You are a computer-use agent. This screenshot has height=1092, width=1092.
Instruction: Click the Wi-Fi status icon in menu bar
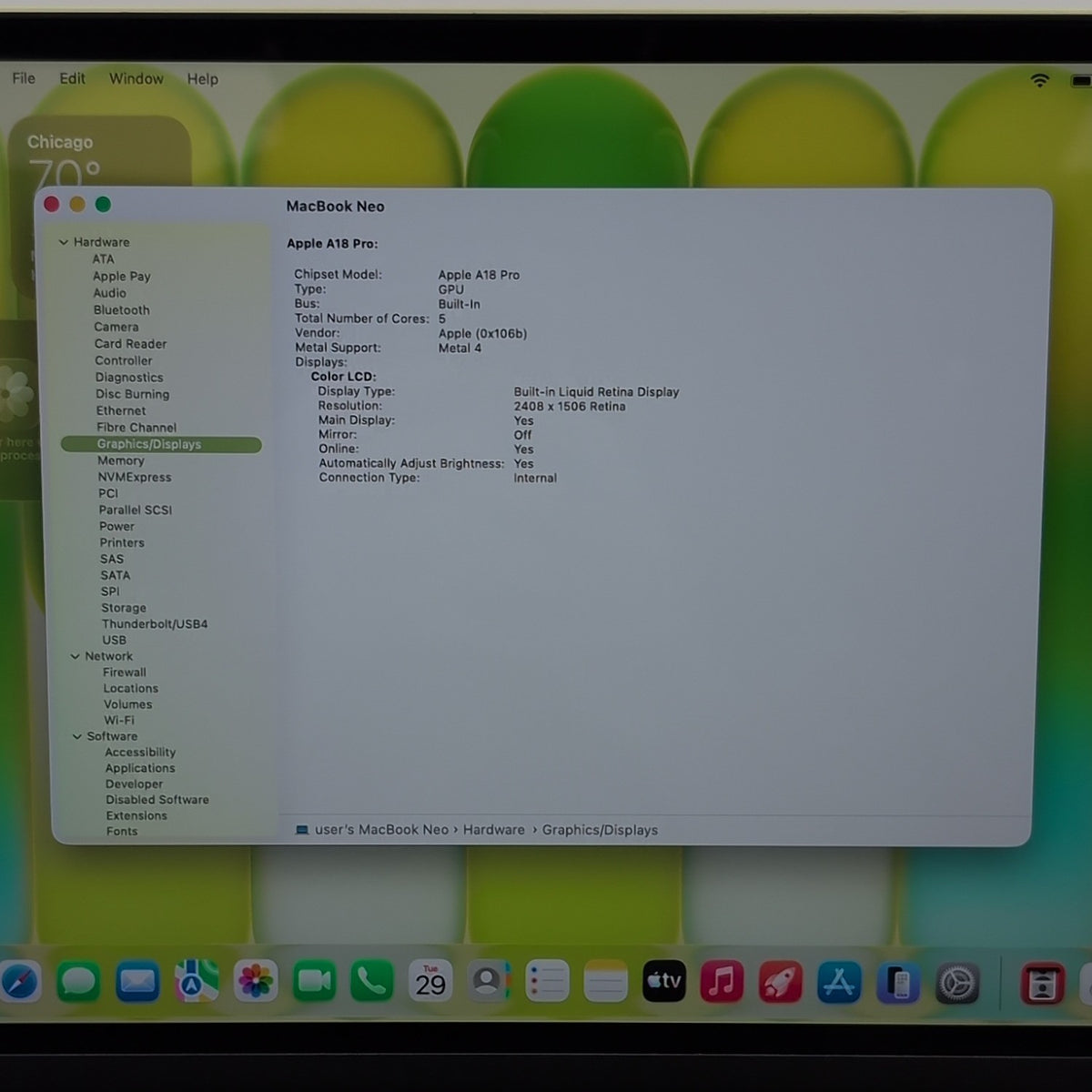pos(1039,80)
